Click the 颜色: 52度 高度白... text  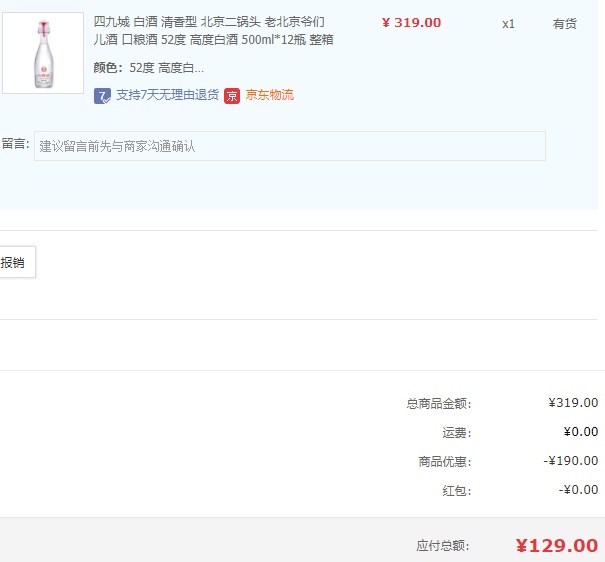tap(149, 68)
